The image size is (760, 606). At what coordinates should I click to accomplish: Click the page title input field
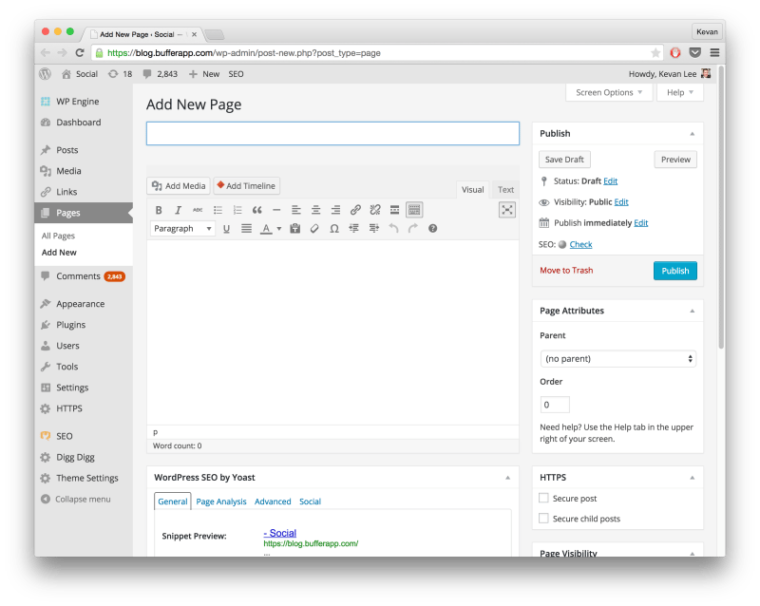[332, 134]
